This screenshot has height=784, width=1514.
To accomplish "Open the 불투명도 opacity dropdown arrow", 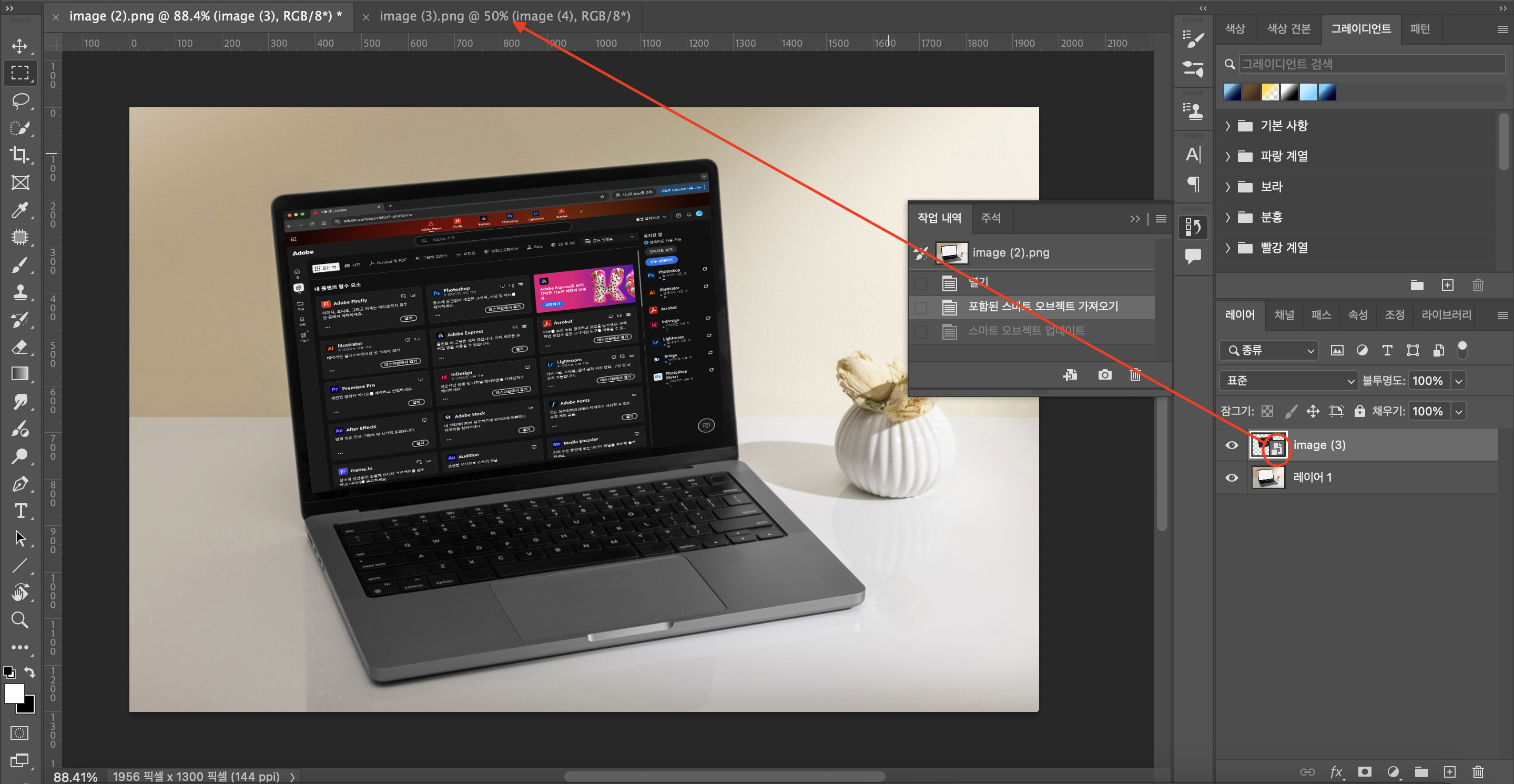I will click(1458, 381).
